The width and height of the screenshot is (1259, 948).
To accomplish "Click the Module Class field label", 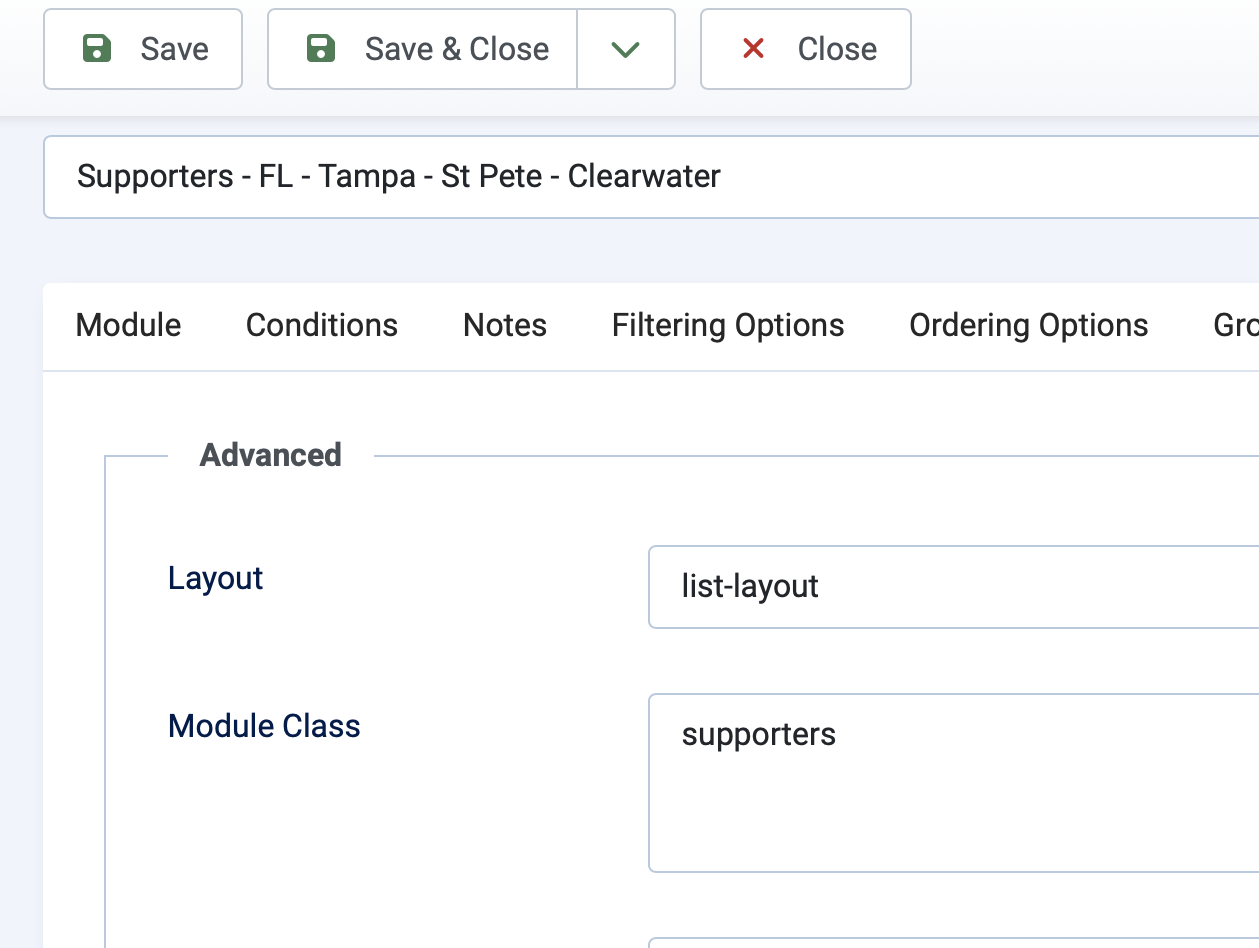I will tap(264, 726).
